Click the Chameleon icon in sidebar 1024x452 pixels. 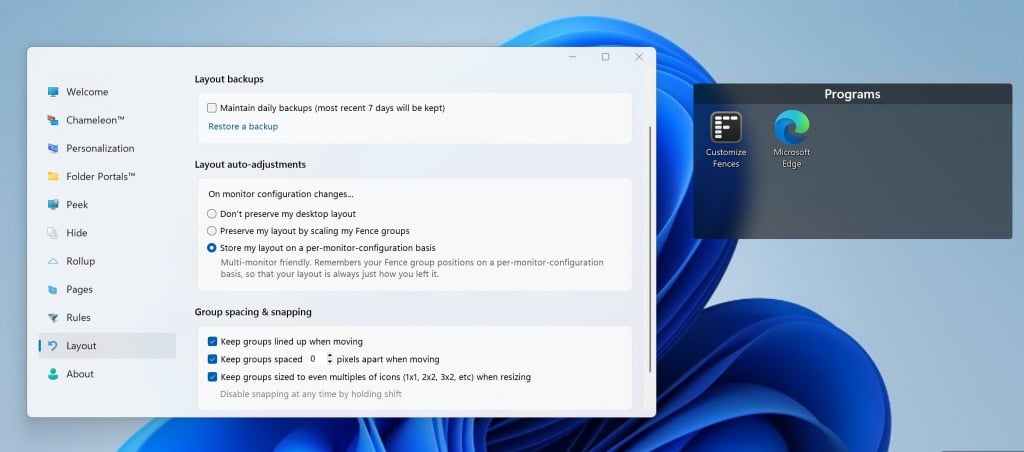53,120
